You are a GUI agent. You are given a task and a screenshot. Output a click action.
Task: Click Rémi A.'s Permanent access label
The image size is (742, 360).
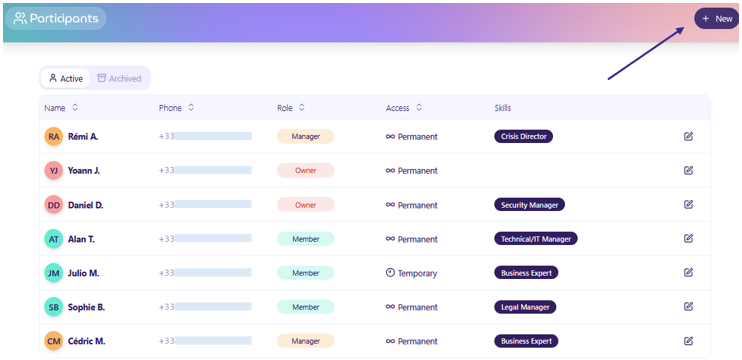[x=412, y=137]
